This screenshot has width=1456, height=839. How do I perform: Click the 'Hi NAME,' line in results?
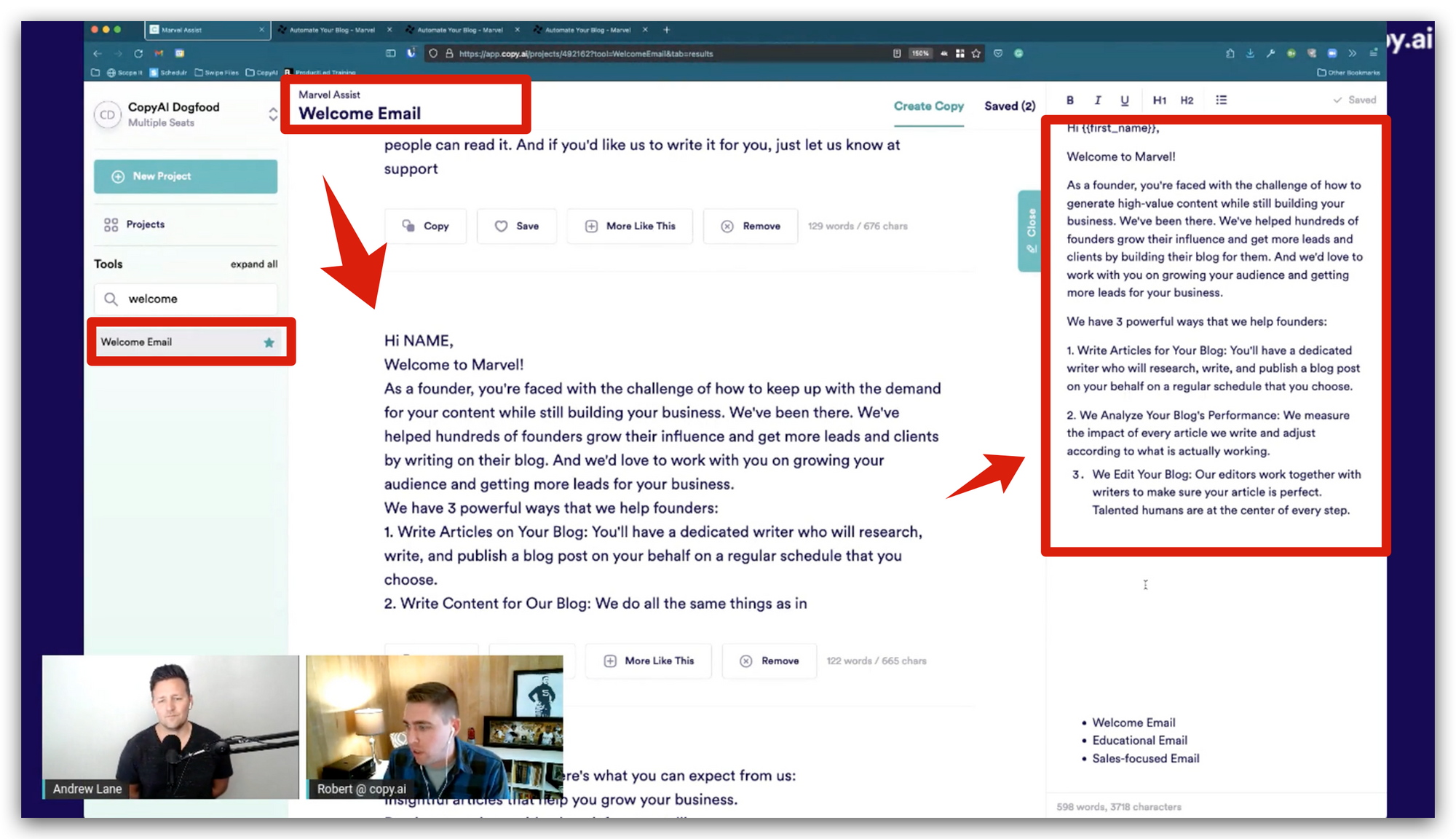tap(419, 341)
